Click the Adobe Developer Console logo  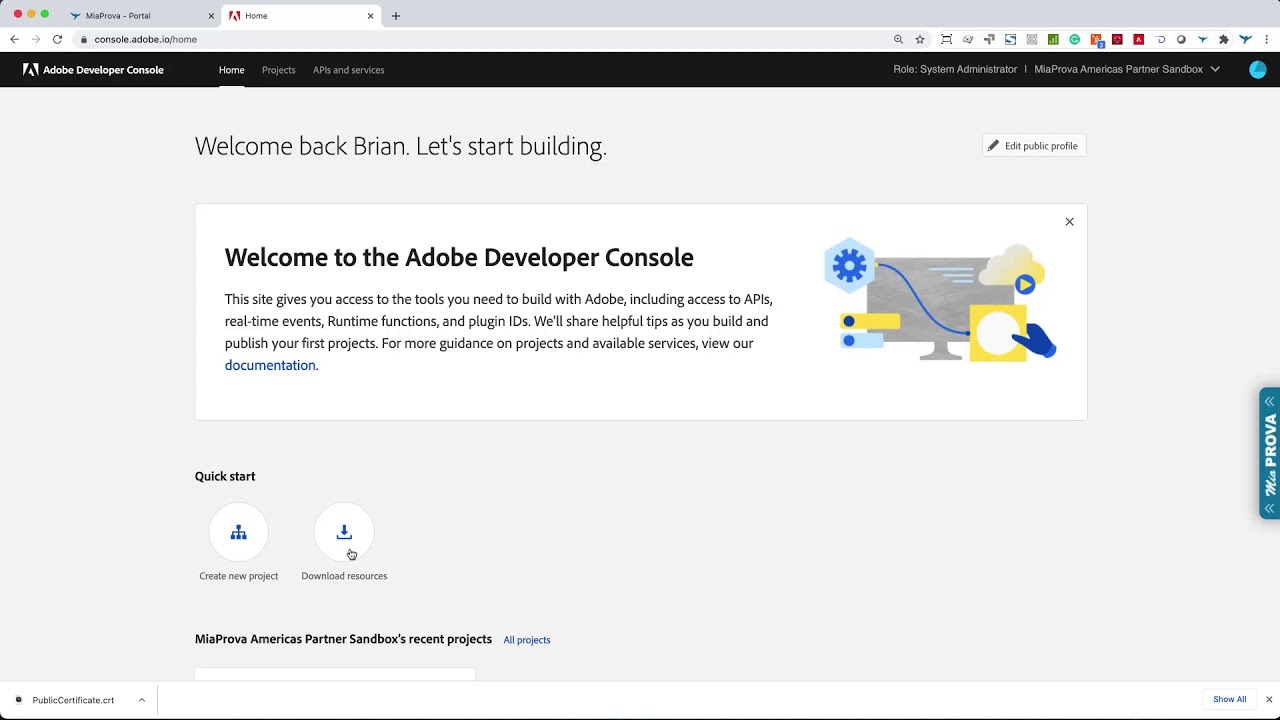93,70
